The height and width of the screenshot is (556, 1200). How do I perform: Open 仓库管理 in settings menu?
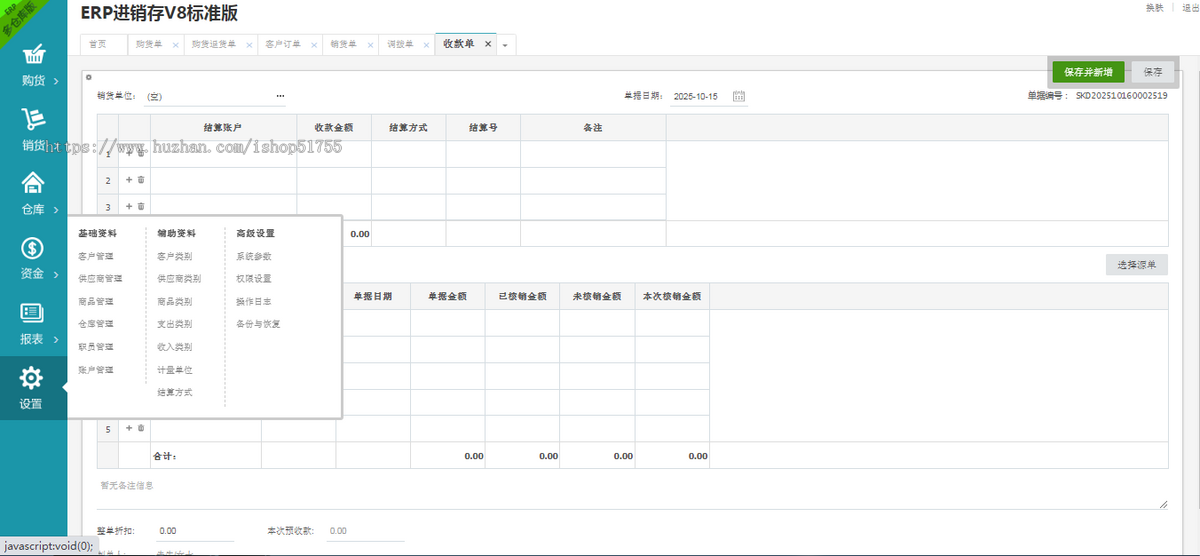pyautogui.click(x=95, y=324)
